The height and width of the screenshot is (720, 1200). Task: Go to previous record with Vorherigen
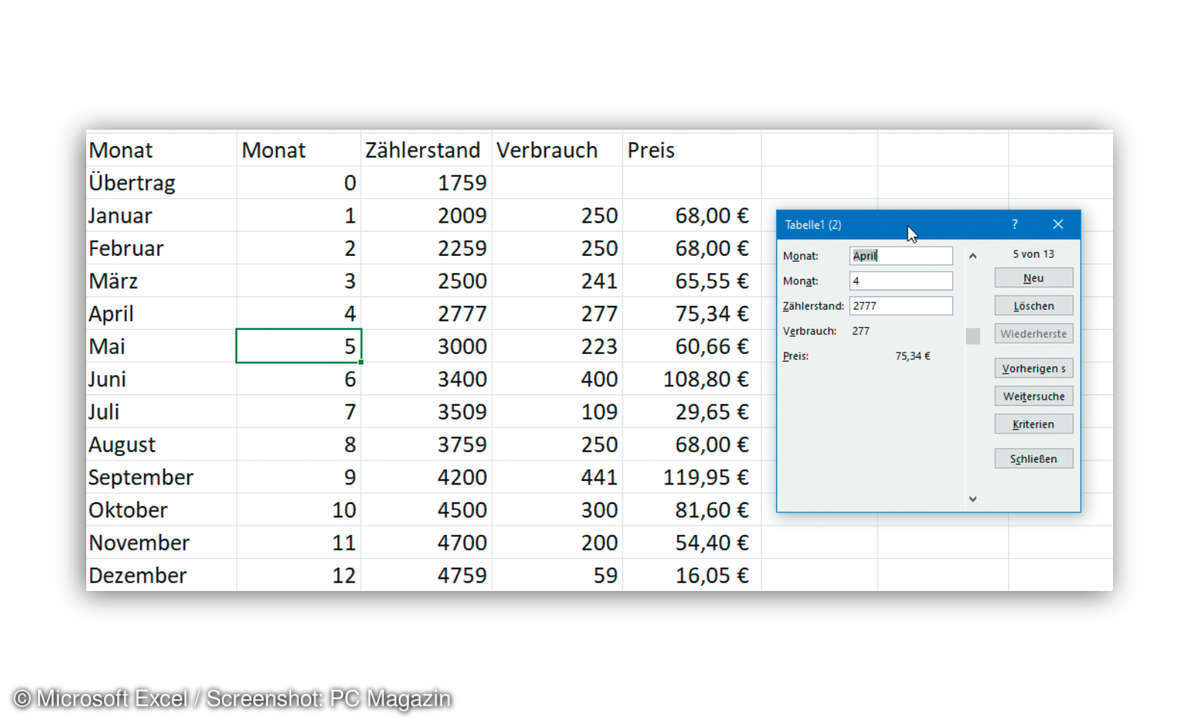pyautogui.click(x=1034, y=368)
